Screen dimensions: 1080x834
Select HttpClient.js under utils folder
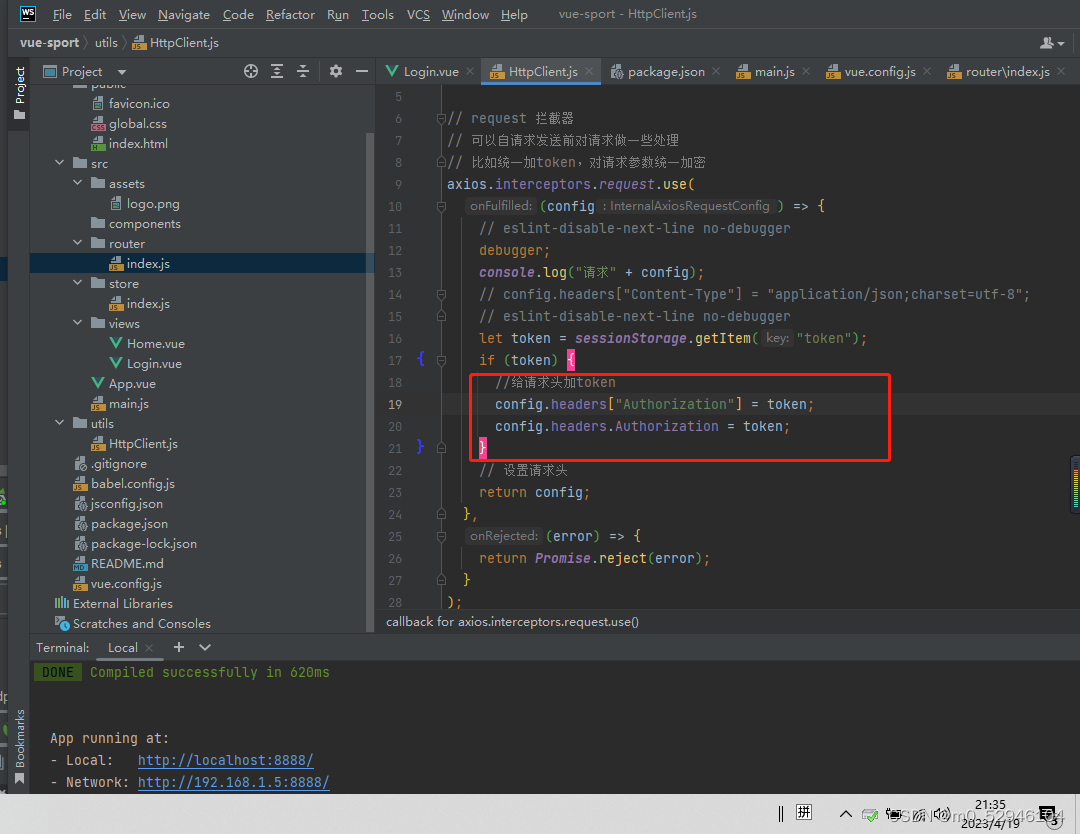point(135,443)
